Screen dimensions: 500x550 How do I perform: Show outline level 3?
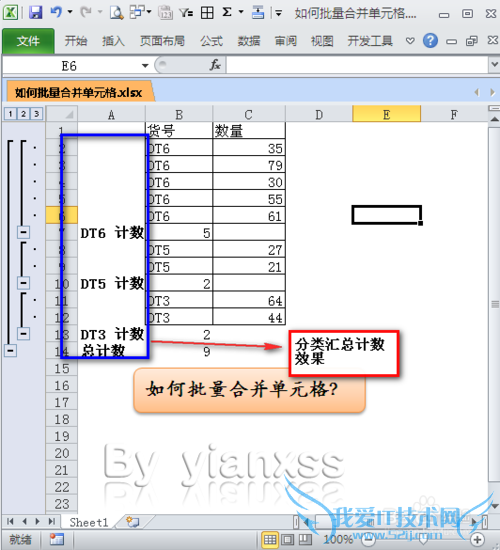(x=36, y=114)
